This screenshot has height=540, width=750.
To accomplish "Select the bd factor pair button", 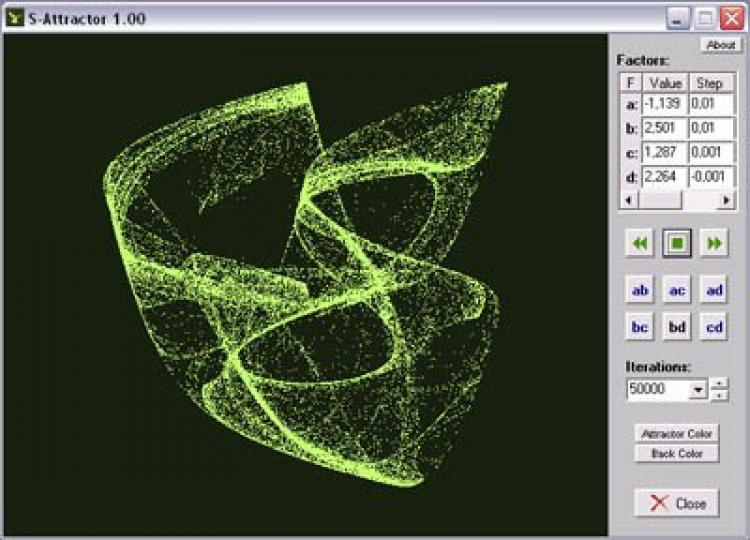I will (677, 327).
